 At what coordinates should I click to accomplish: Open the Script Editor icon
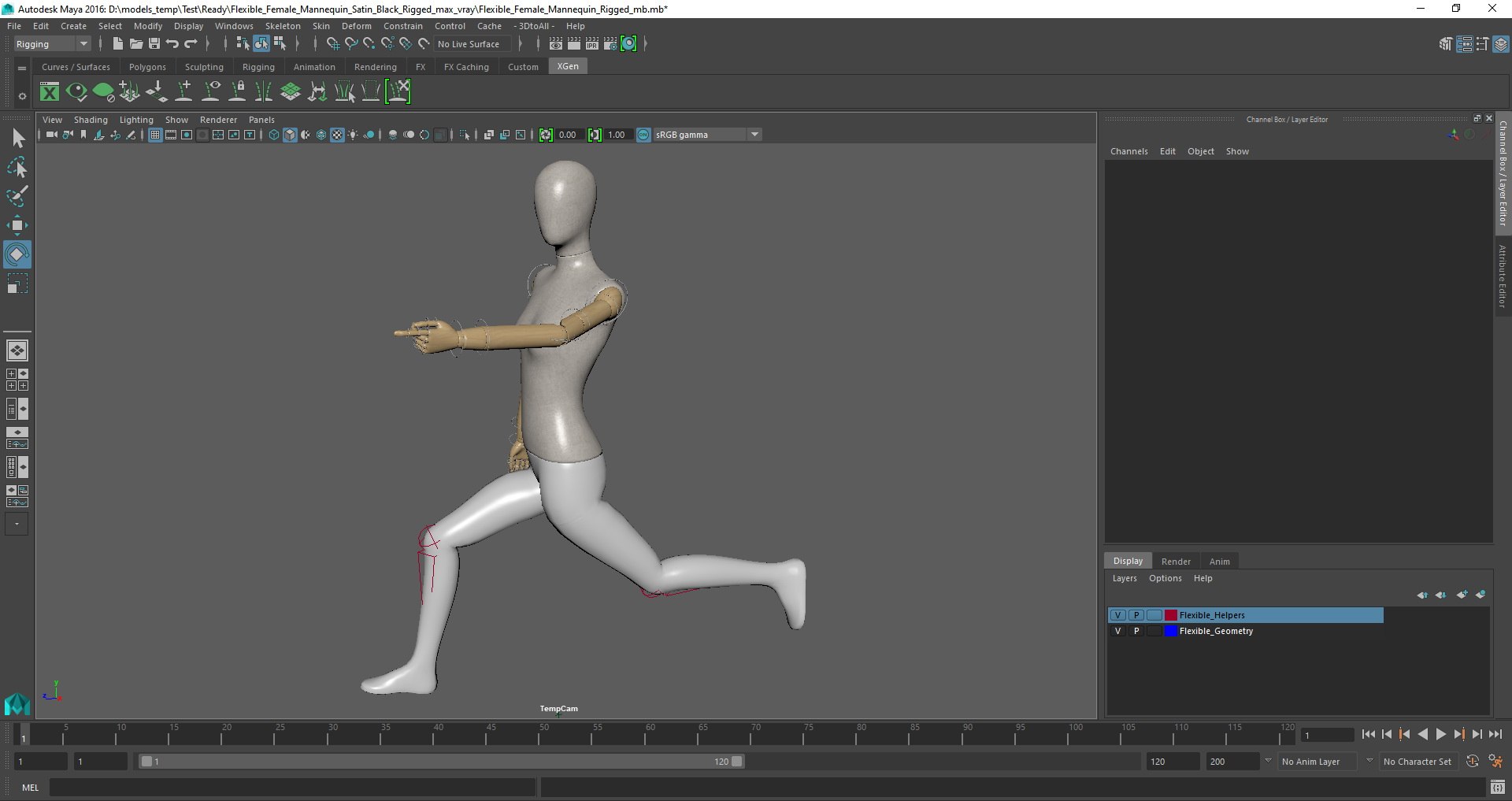point(1498,787)
